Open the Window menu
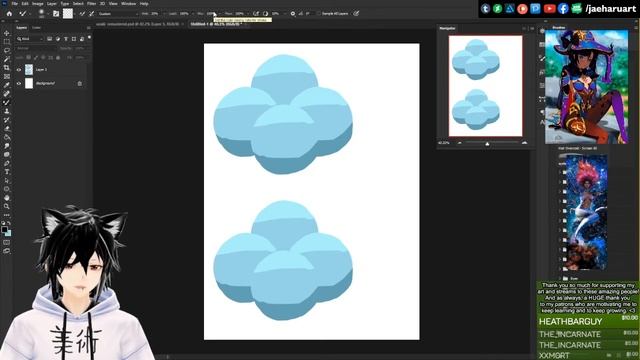The width and height of the screenshot is (640, 360). coord(128,4)
